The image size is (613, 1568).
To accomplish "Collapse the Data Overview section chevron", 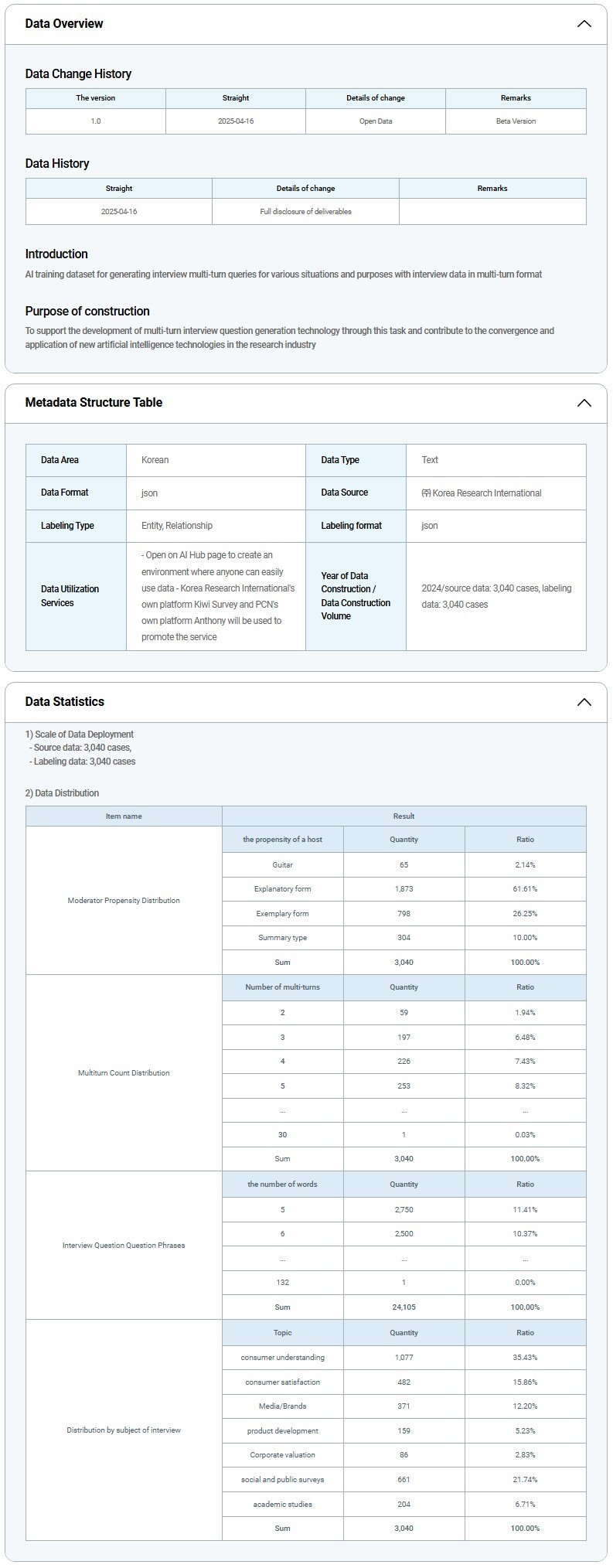I will (x=584, y=24).
